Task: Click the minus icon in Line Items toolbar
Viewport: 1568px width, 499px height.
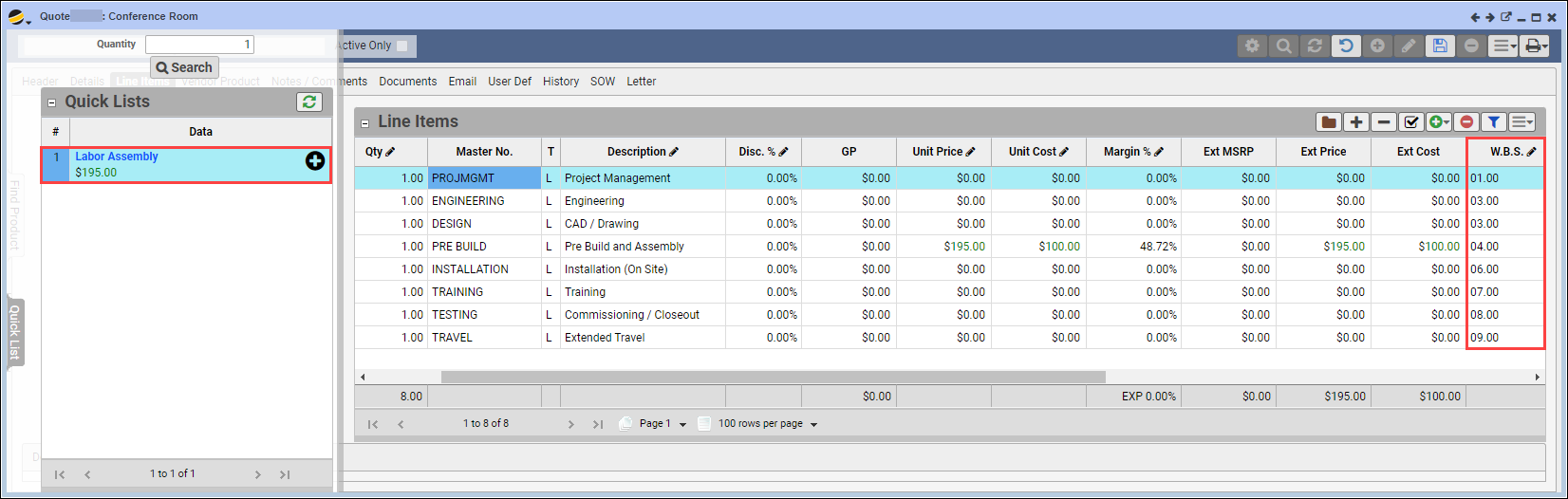Action: [1384, 121]
